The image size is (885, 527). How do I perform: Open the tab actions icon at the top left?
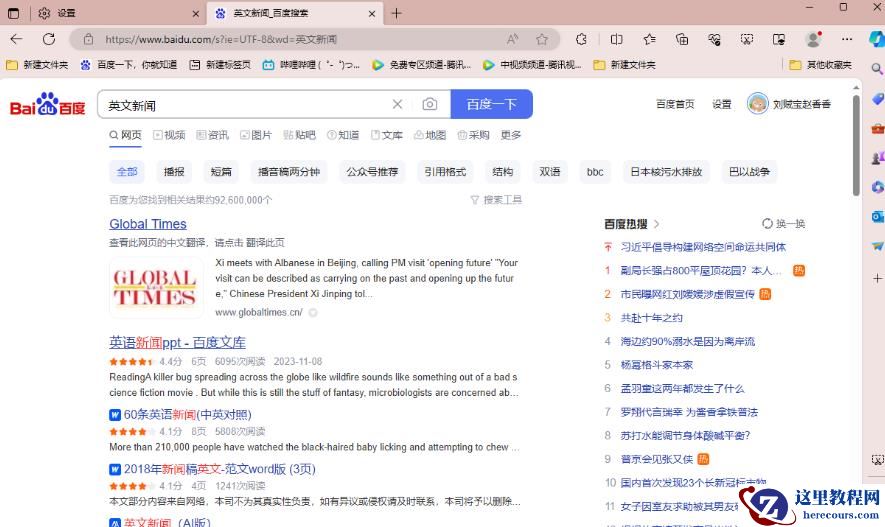[x=14, y=13]
